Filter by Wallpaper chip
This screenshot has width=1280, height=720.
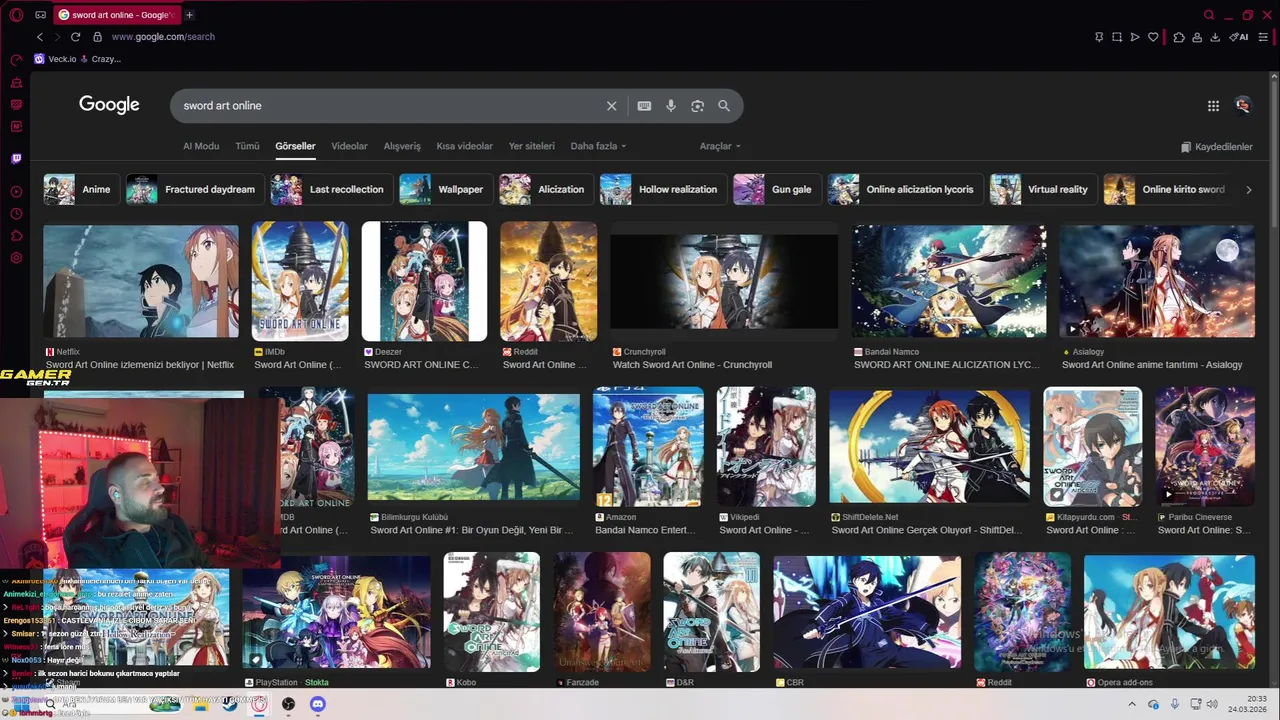click(x=446, y=189)
